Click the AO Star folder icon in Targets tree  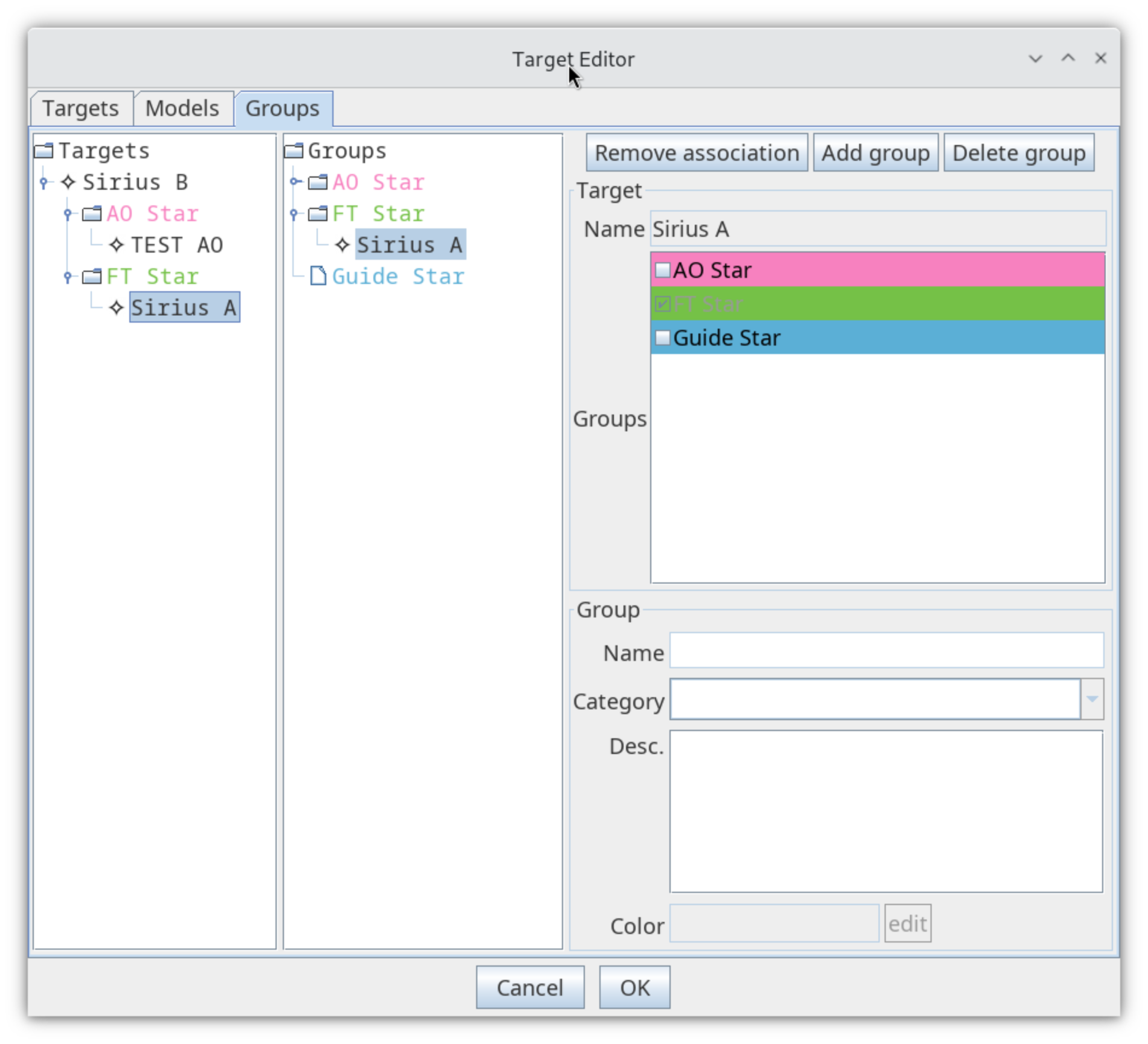92,213
